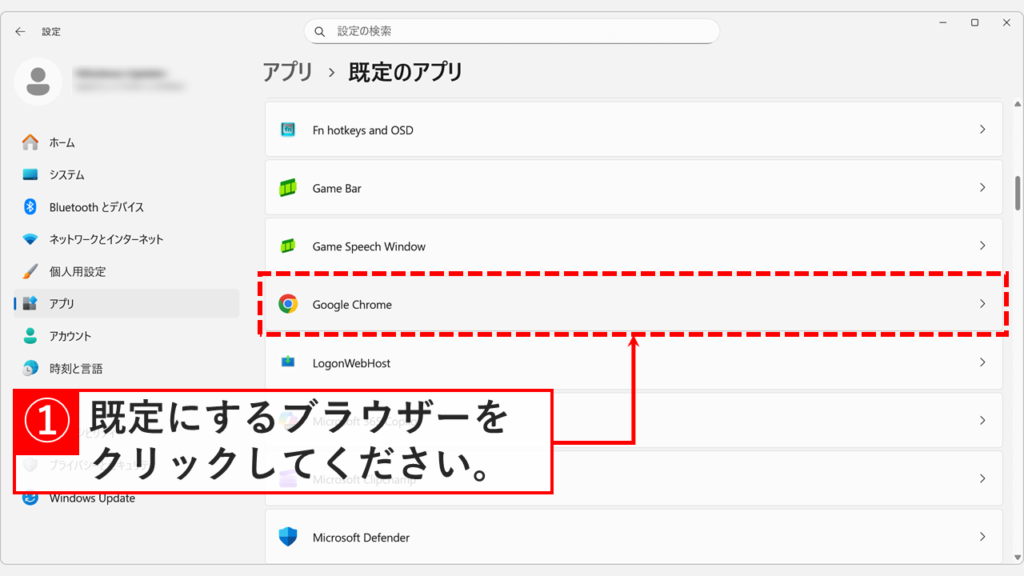Click the LogonWebHost app icon

[x=290, y=363]
